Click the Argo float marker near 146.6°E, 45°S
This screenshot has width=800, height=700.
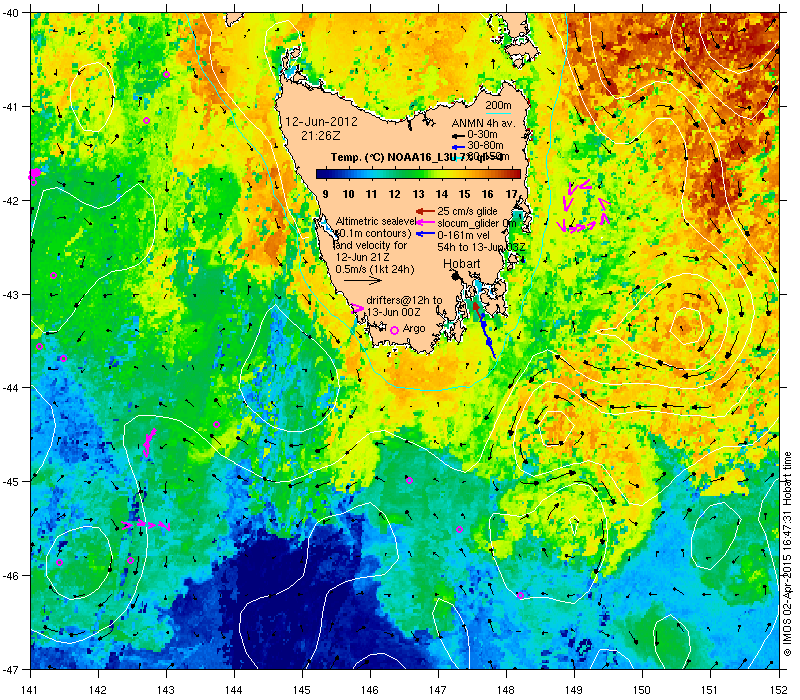pyautogui.click(x=409, y=480)
